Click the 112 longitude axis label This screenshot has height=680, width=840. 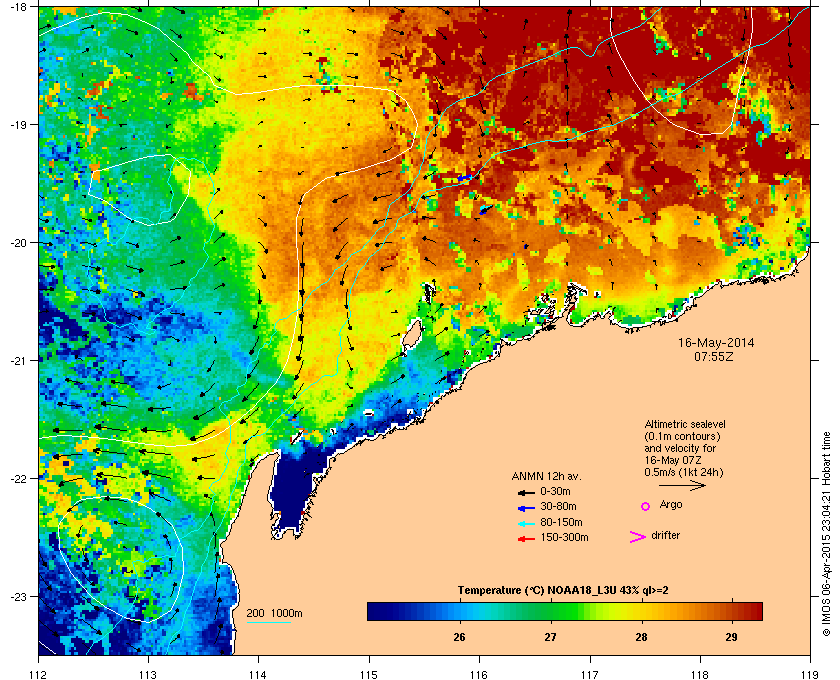[x=39, y=674]
